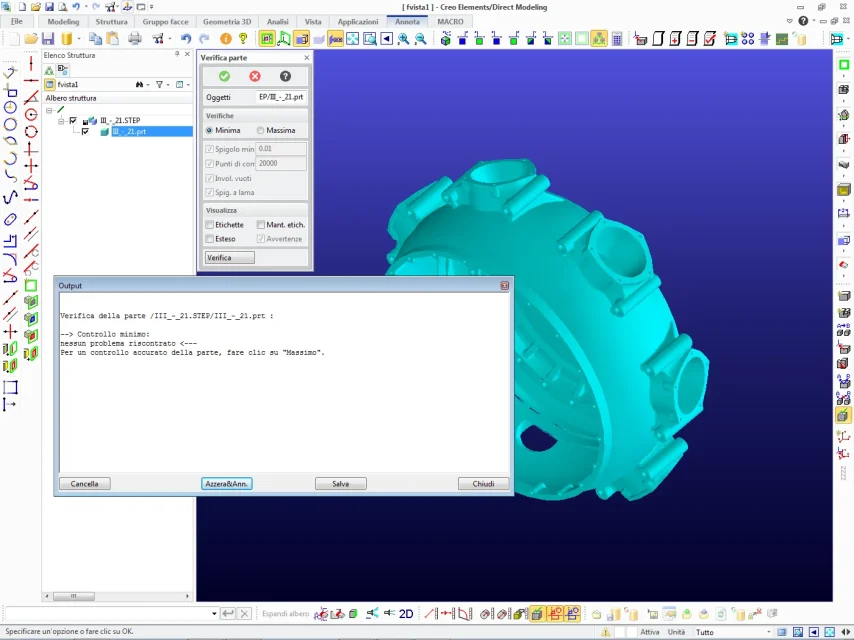Click the Punti di con value field 20000
This screenshot has width=854, height=640.
click(280, 163)
